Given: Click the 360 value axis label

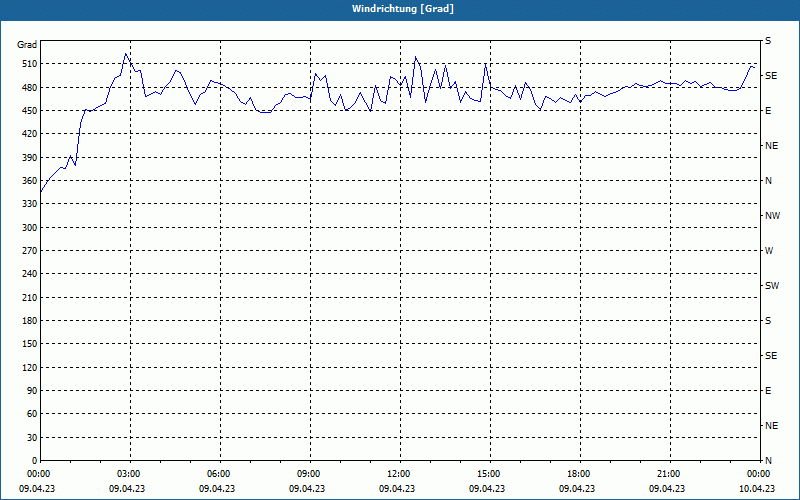Looking at the screenshot, I should (x=30, y=181).
